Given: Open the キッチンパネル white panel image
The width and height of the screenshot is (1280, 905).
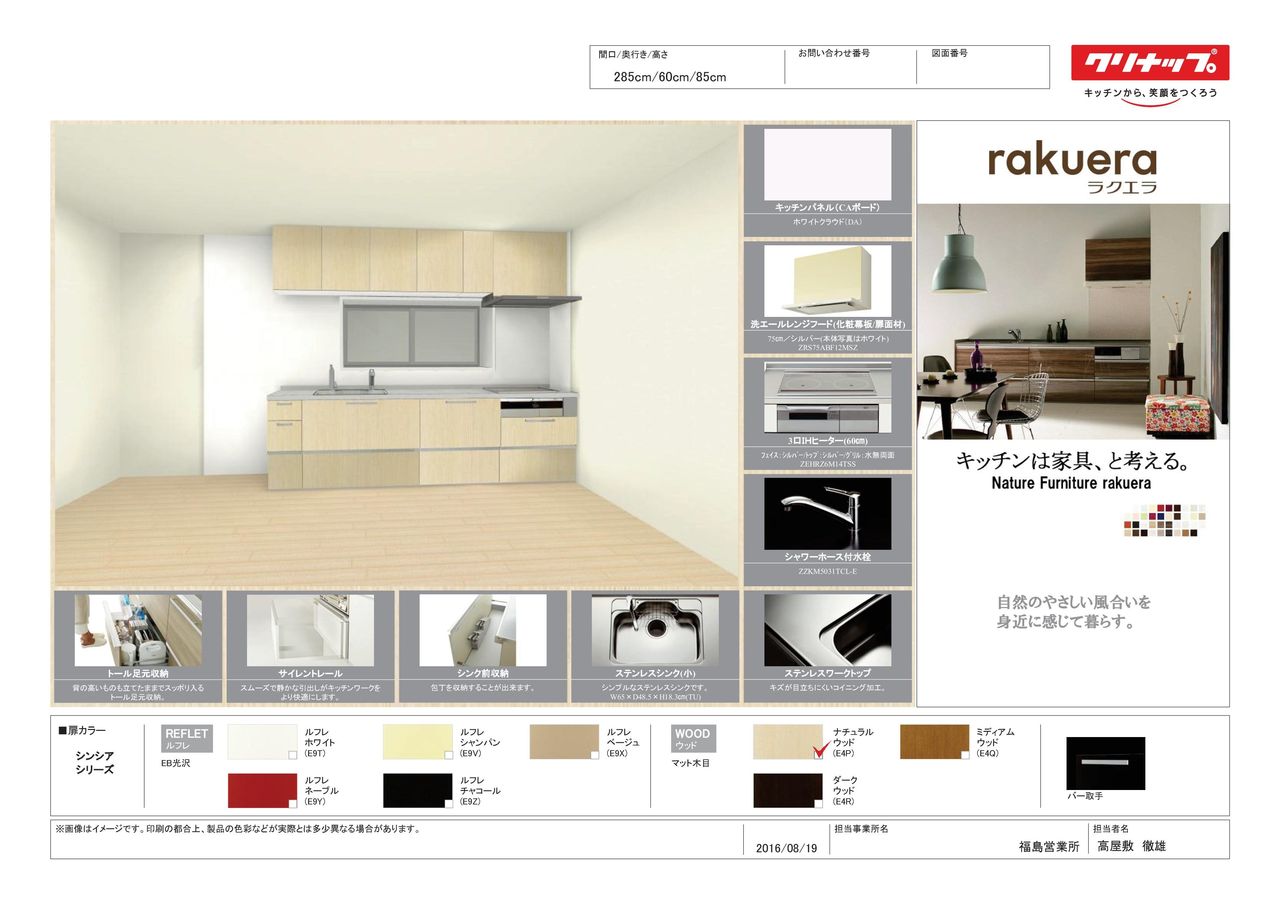Looking at the screenshot, I should pos(827,164).
